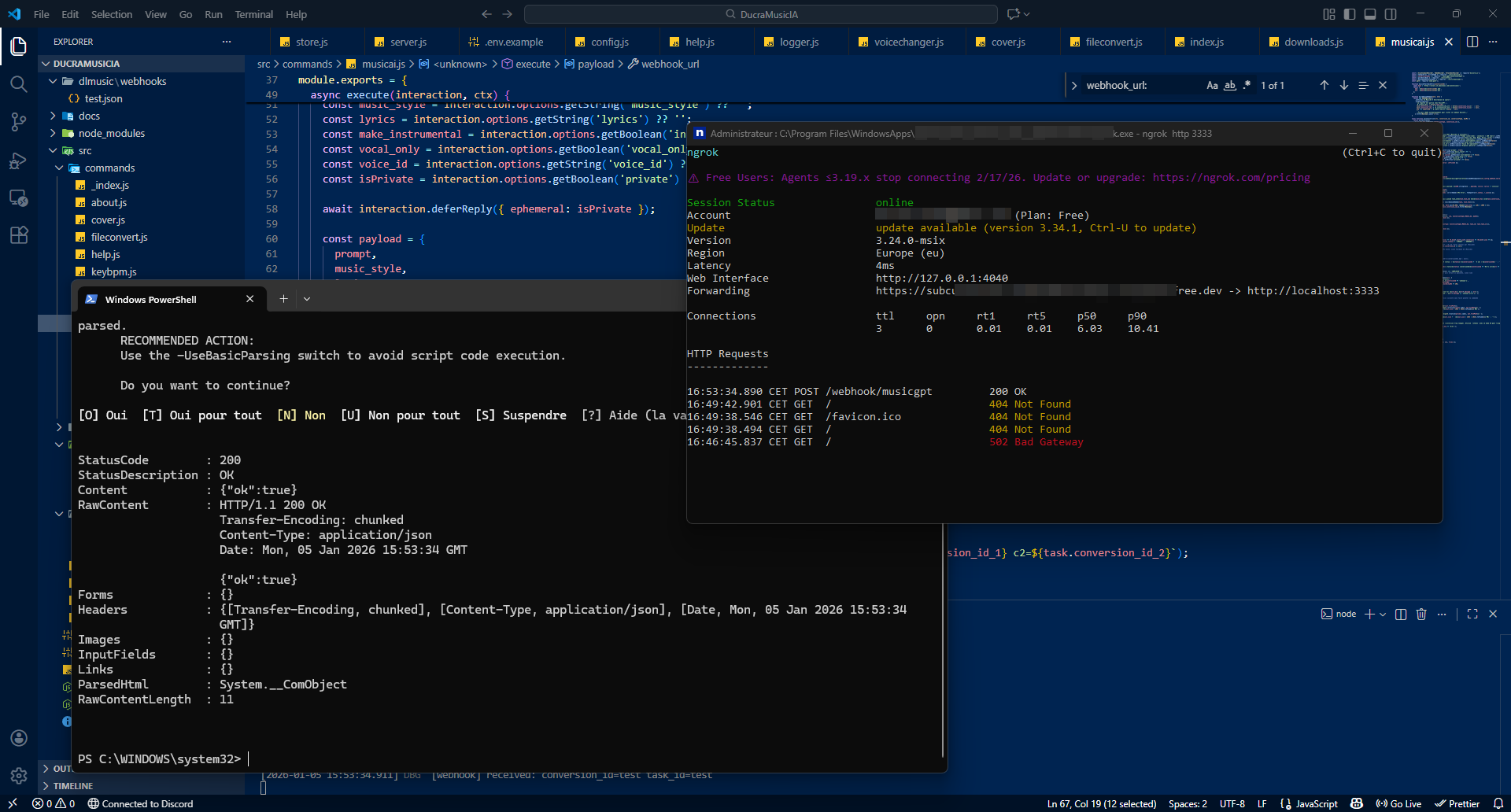Screen dimensions: 1511x812
Task: Open Run and Debug view
Action: coord(19,160)
